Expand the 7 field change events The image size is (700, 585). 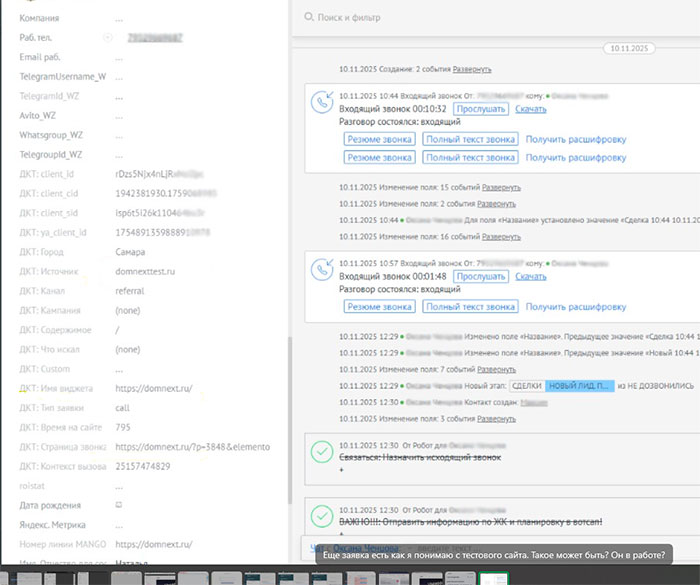click(496, 370)
